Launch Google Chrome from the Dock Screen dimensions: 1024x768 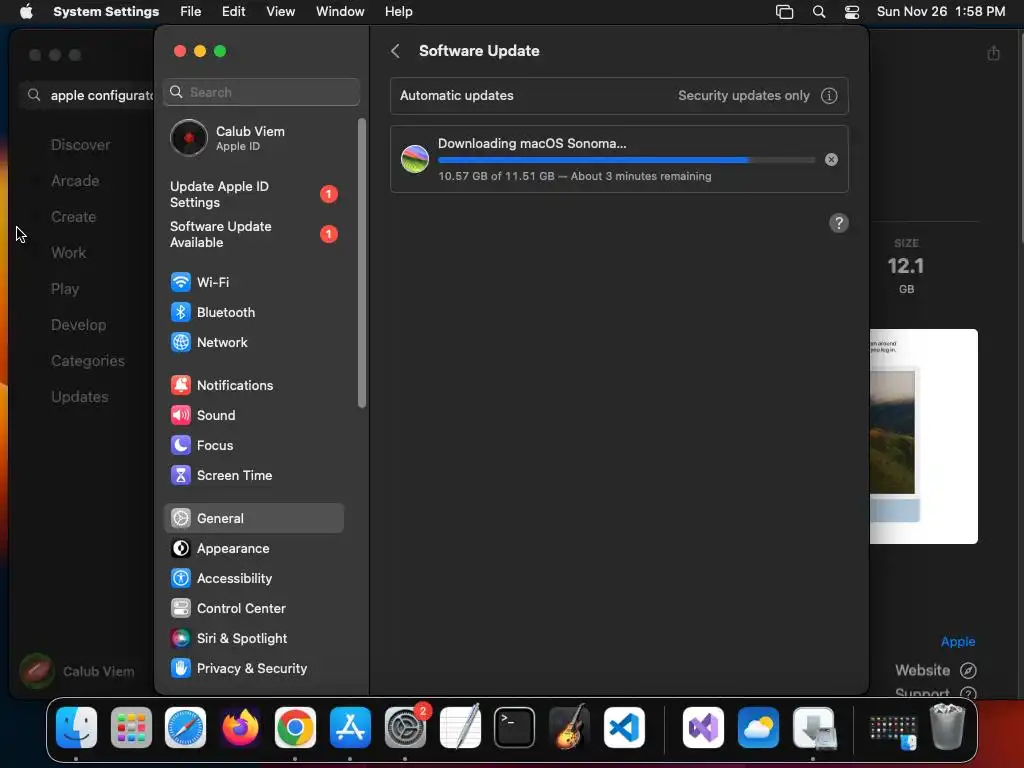pyautogui.click(x=295, y=728)
